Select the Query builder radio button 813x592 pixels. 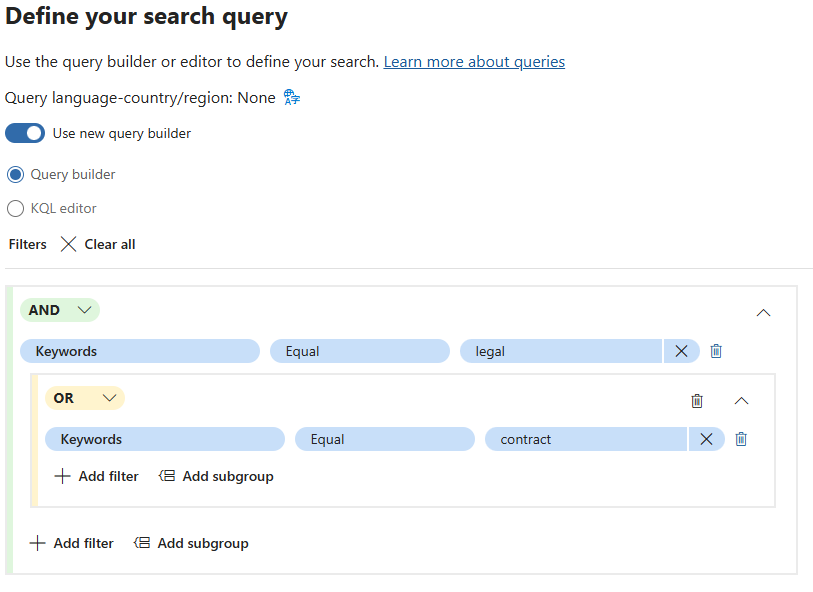pos(16,174)
